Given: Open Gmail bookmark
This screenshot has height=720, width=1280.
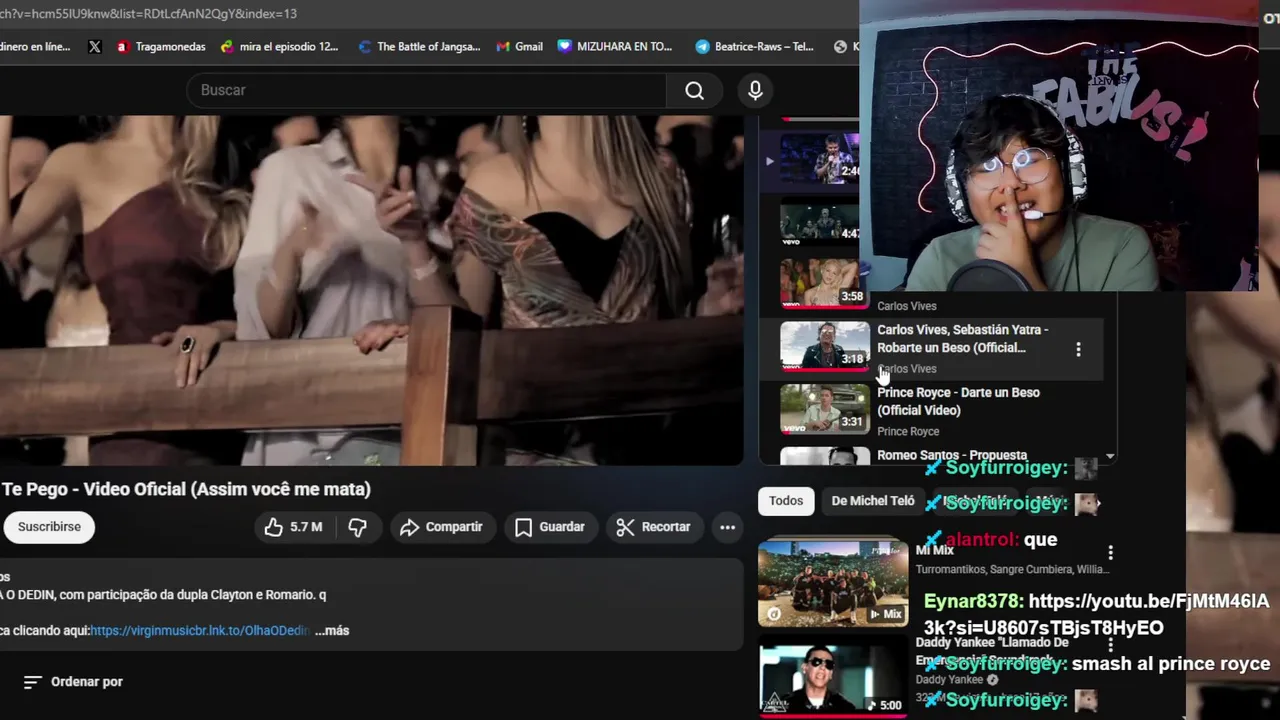Looking at the screenshot, I should 520,46.
